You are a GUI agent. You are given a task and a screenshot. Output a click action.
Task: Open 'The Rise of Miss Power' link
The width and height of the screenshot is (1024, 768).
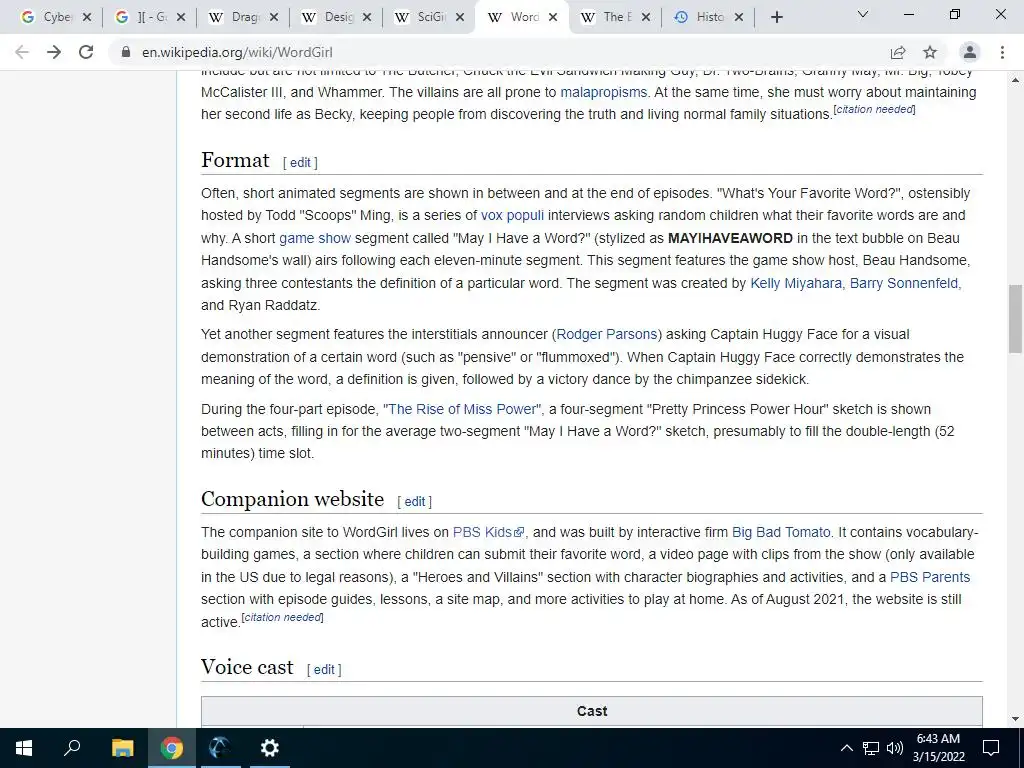(x=462, y=409)
